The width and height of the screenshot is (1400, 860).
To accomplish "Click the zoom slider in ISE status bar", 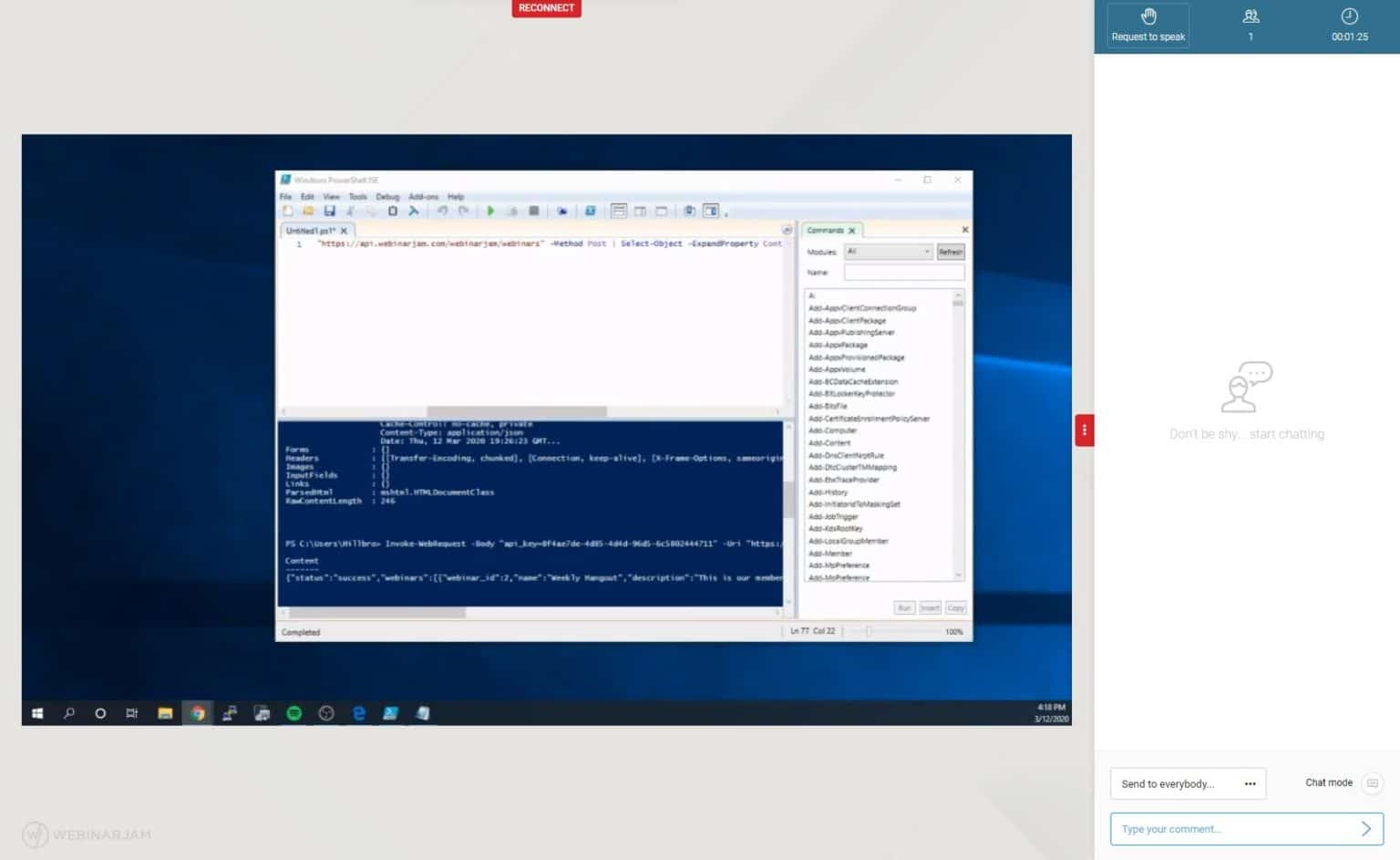I will point(869,631).
